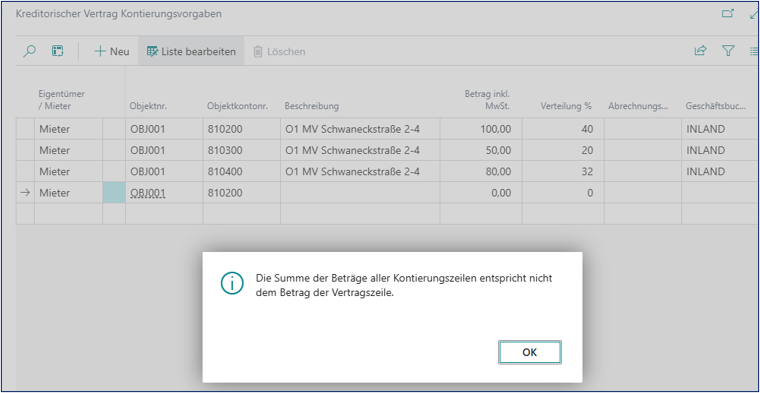This screenshot has width=760, height=393.
Task: Open the filter pane funnel icon
Action: tap(728, 51)
